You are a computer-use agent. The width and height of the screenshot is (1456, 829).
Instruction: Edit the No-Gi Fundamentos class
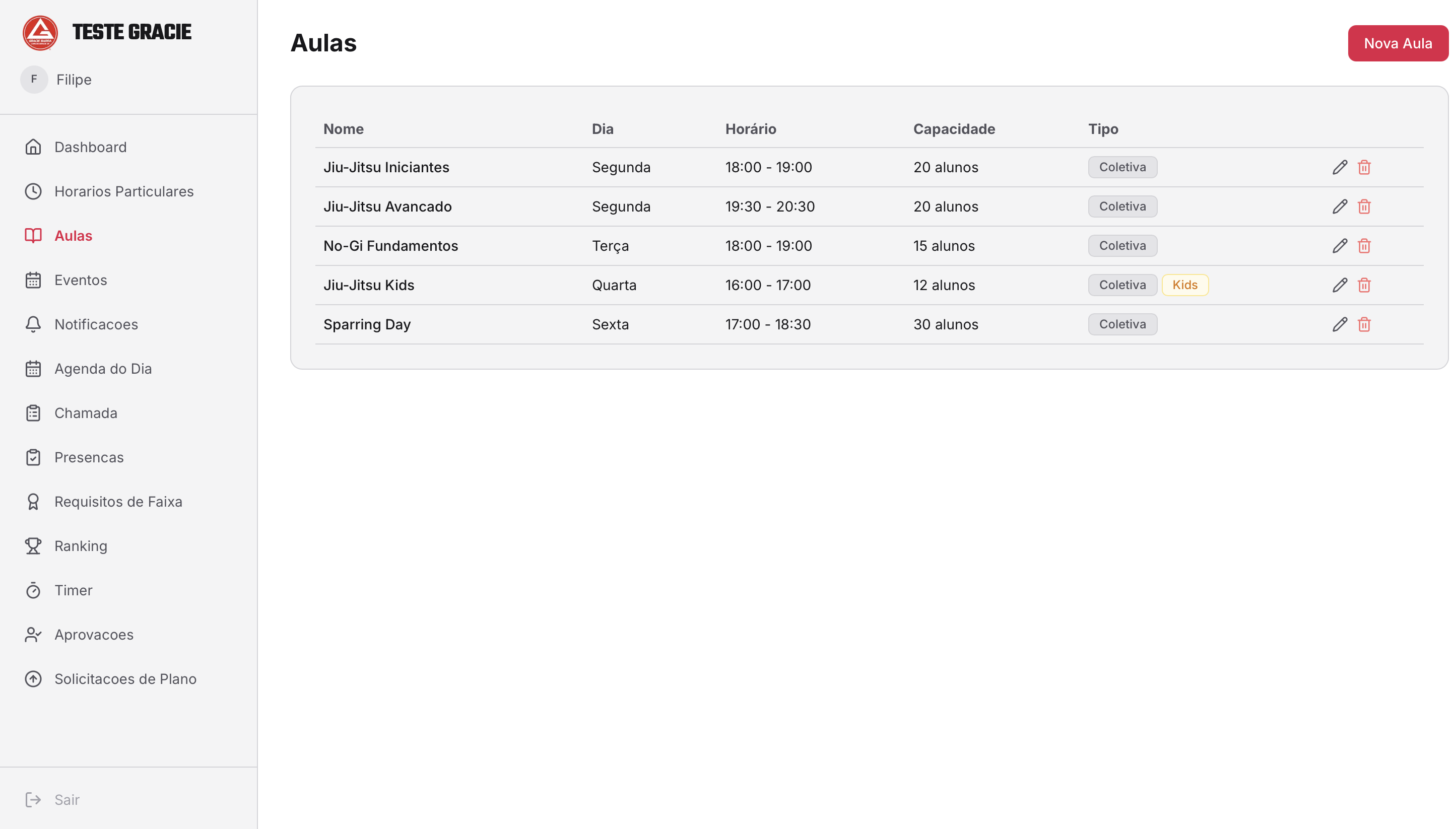[1340, 246]
